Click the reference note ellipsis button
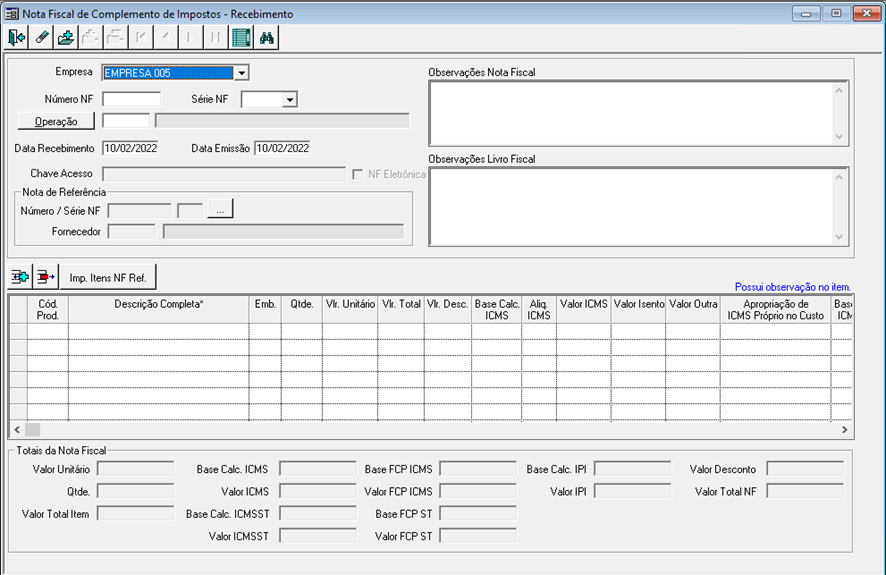 [220, 210]
